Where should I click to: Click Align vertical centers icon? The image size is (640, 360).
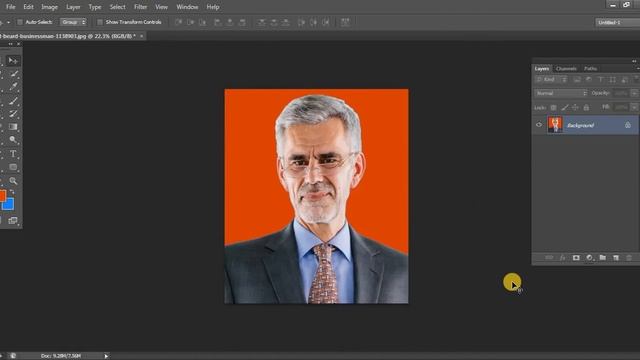click(190, 22)
